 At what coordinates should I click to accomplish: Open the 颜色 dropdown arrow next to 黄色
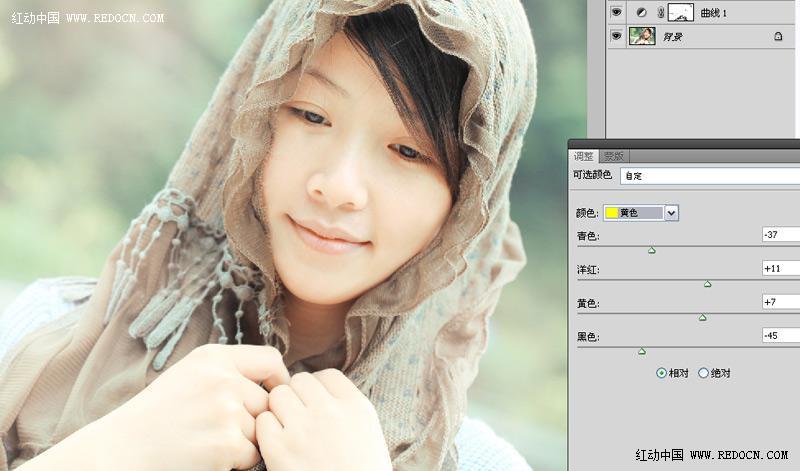[x=671, y=213]
